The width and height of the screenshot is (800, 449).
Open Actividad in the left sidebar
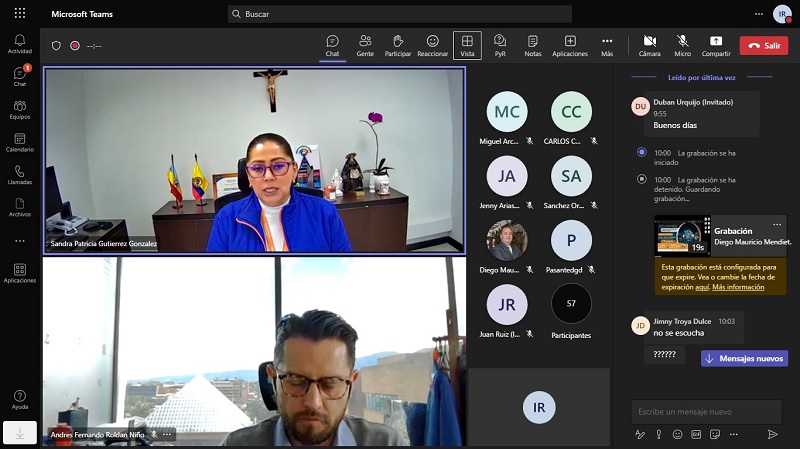click(20, 44)
